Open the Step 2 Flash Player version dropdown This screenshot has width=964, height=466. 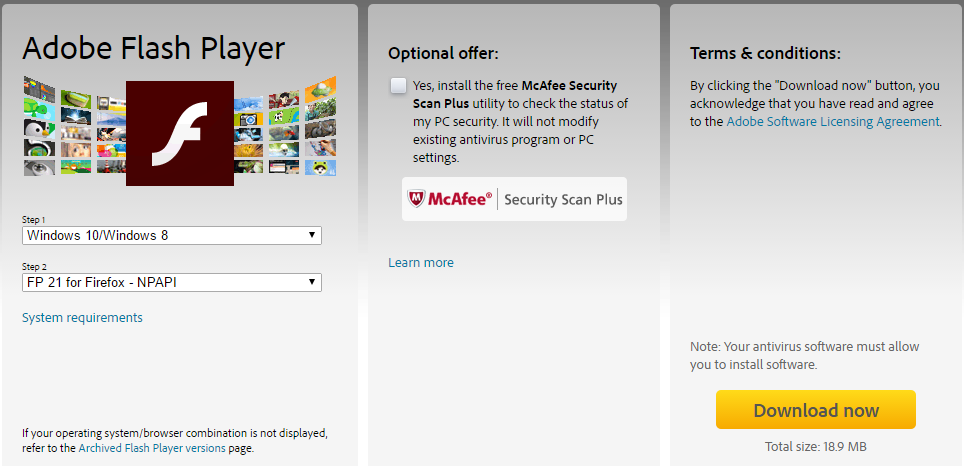point(172,283)
